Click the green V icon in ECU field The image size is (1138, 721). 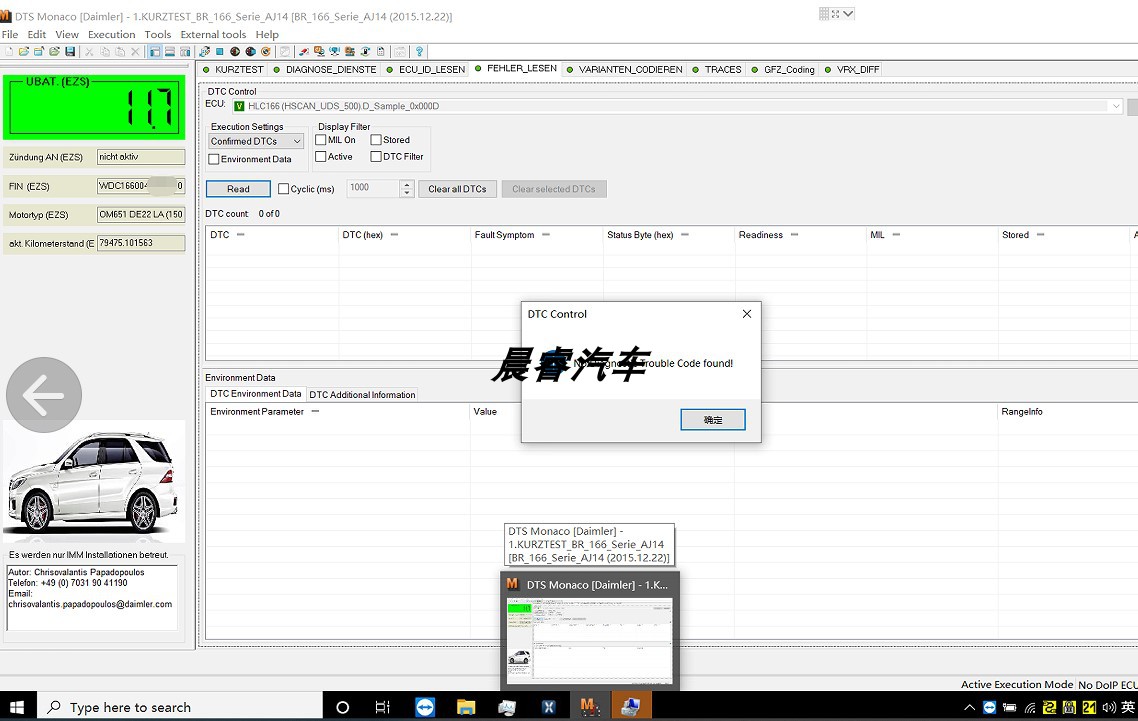(240, 107)
